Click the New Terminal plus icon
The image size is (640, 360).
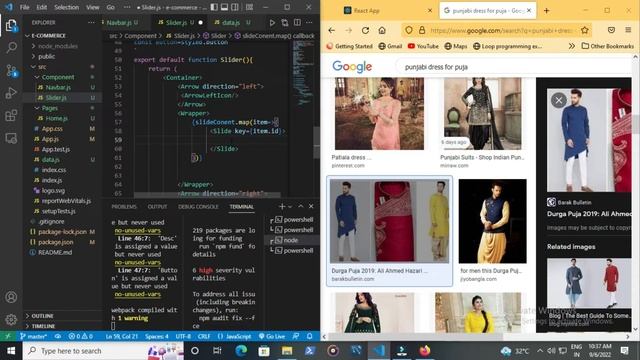pyautogui.click(x=282, y=207)
